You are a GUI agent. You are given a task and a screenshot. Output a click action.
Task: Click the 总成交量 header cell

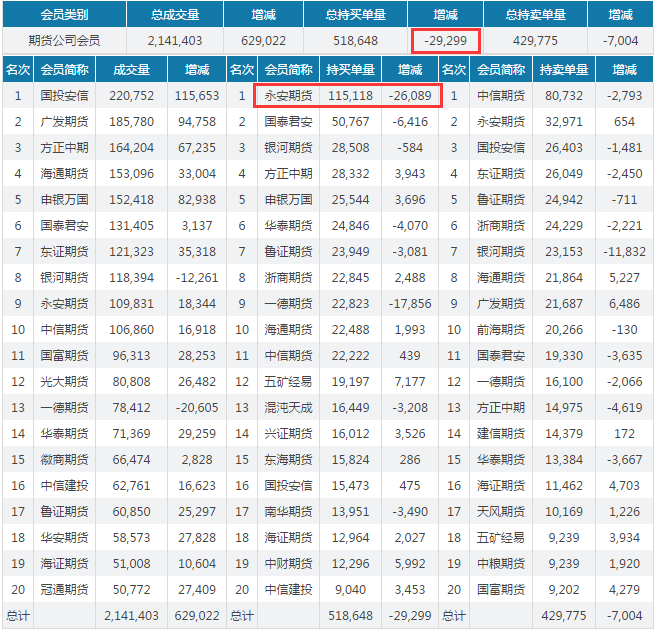175,15
